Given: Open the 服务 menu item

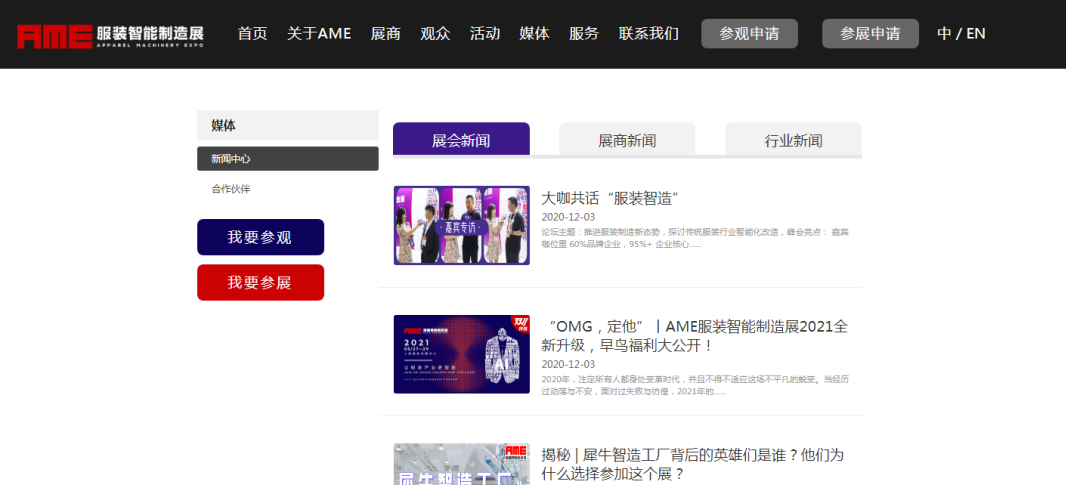Looking at the screenshot, I should [584, 34].
